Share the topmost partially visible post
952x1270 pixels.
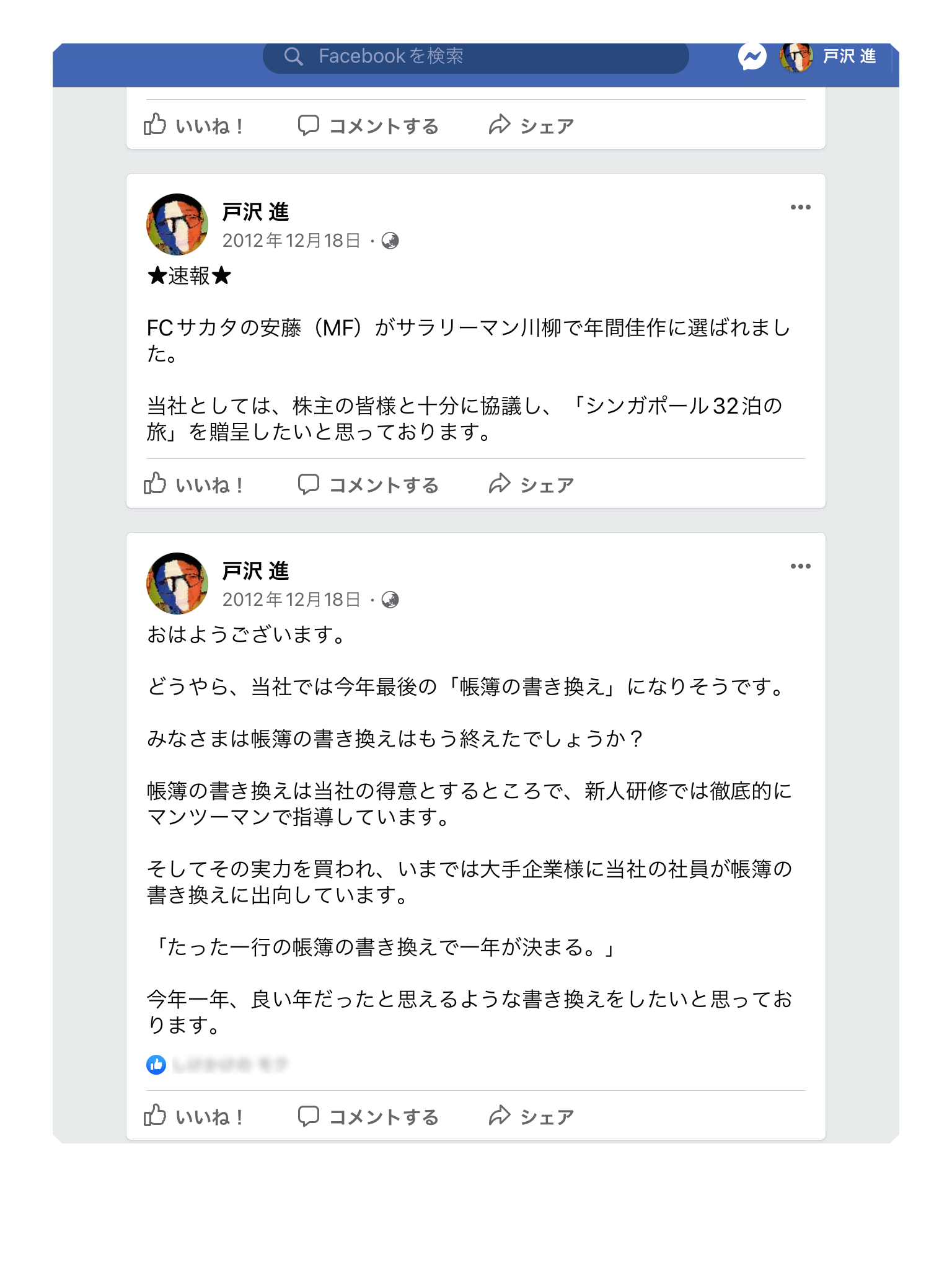[531, 126]
